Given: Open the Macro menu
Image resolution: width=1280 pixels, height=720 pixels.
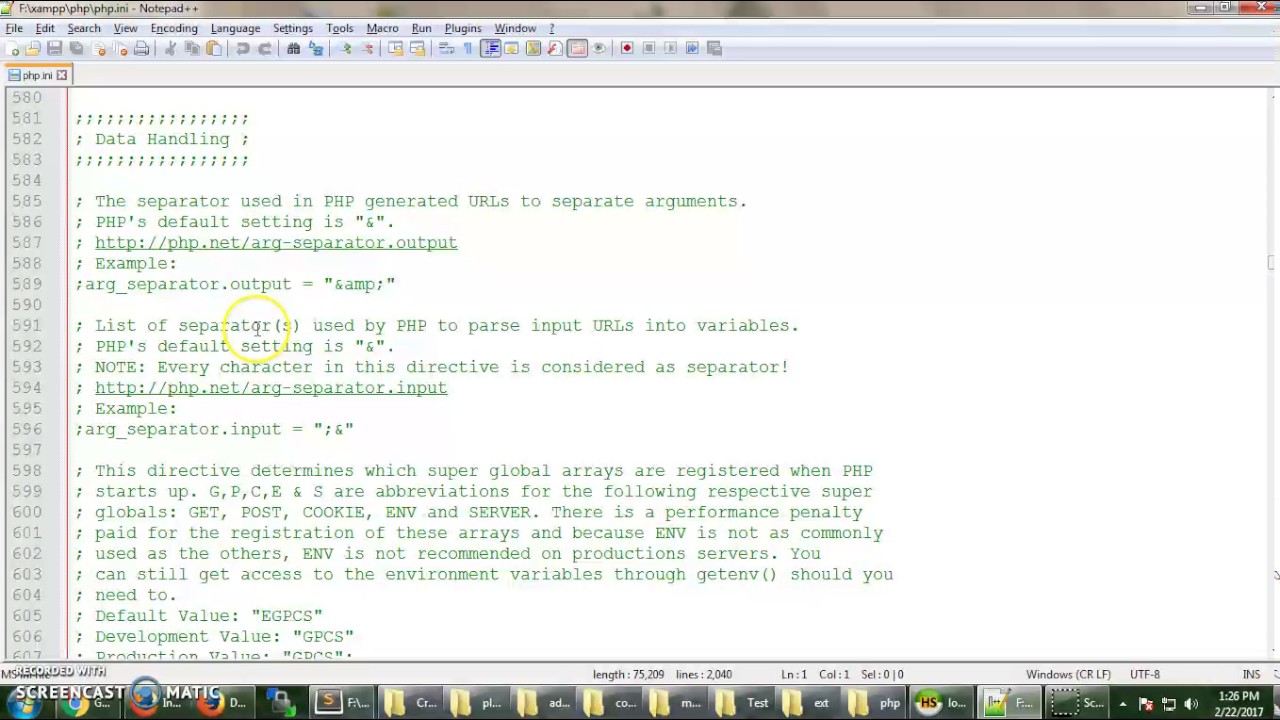Looking at the screenshot, I should point(382,28).
